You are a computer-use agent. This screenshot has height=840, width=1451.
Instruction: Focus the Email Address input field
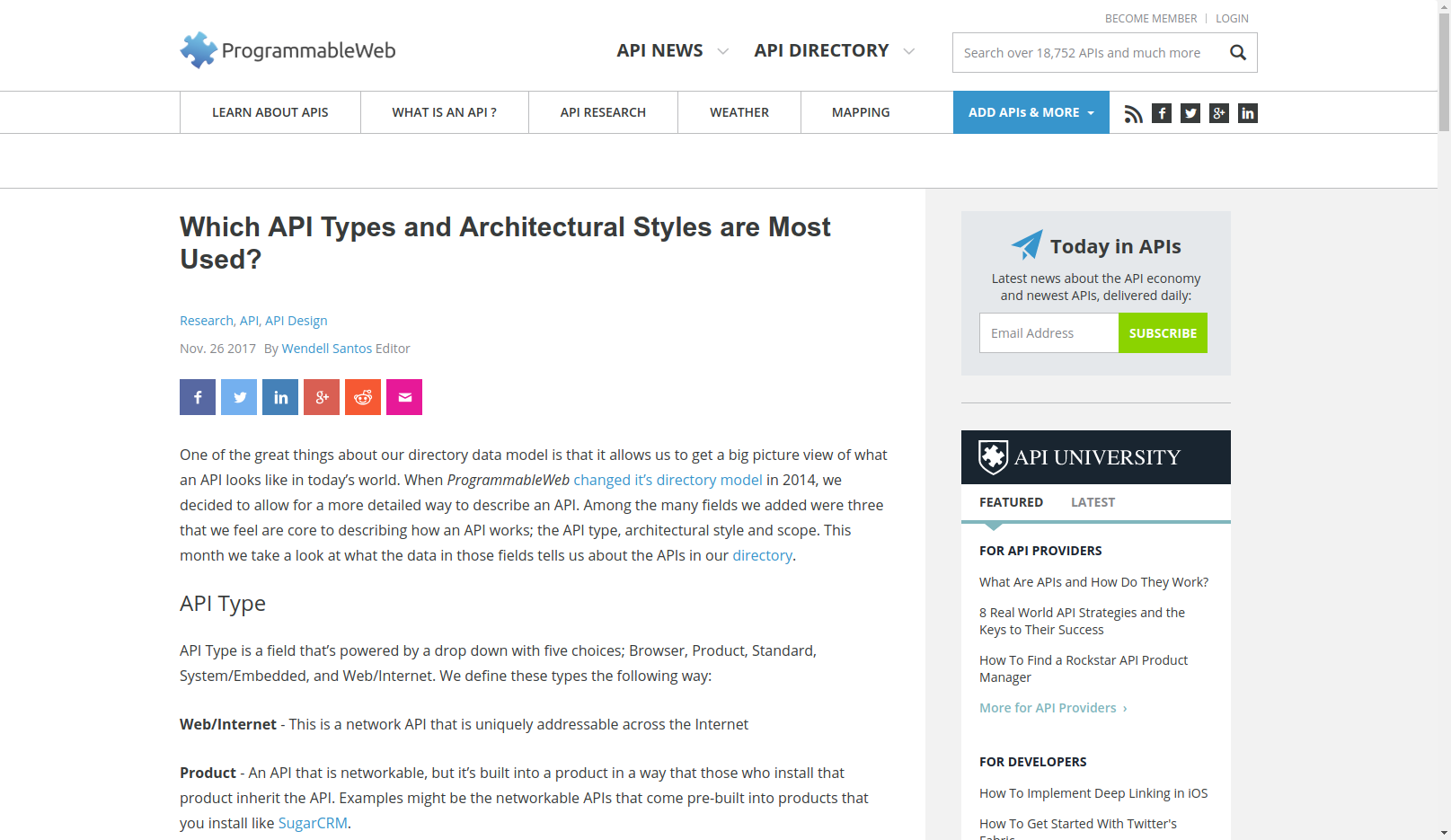[x=1048, y=333]
